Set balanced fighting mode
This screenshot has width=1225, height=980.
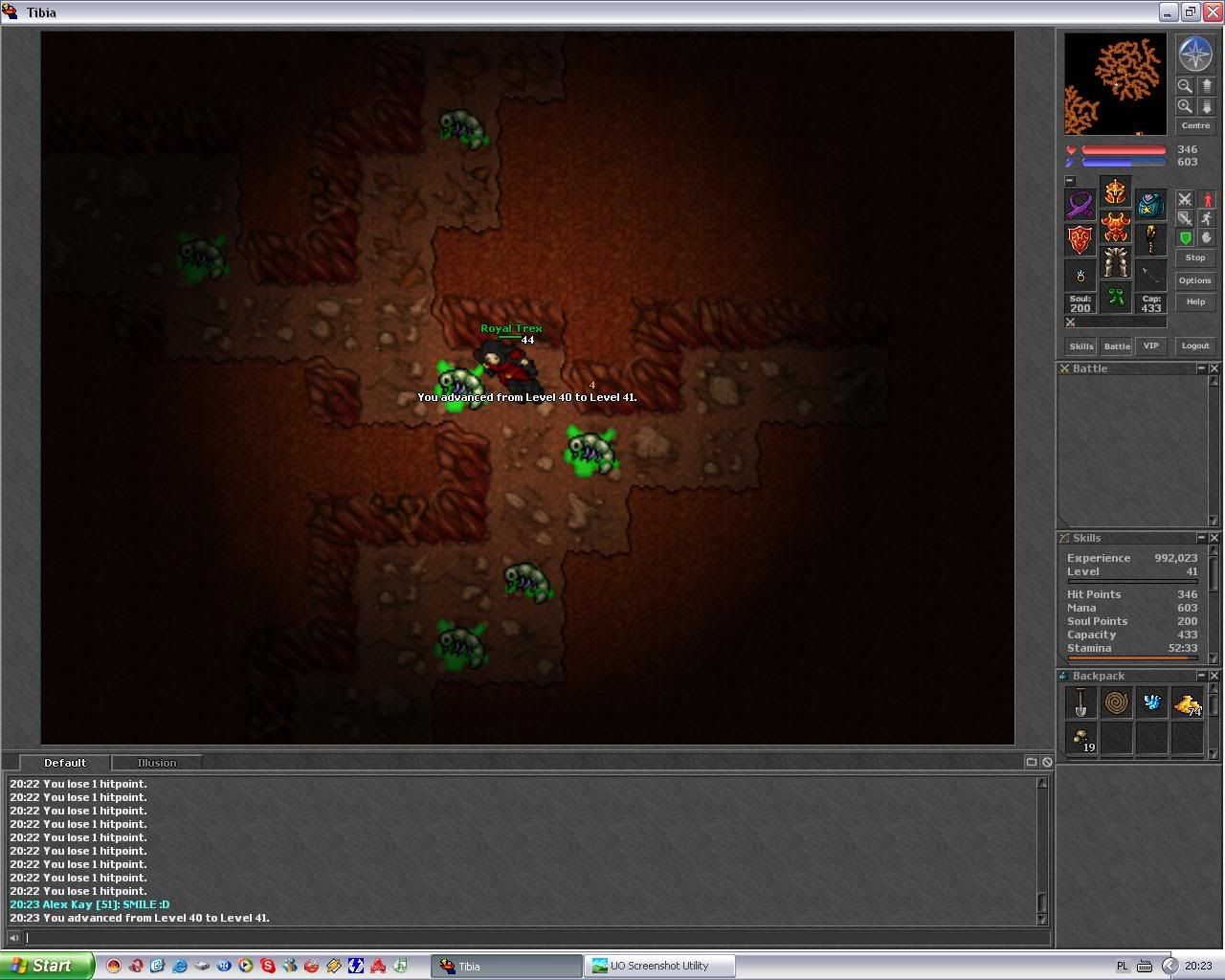coord(1185,218)
